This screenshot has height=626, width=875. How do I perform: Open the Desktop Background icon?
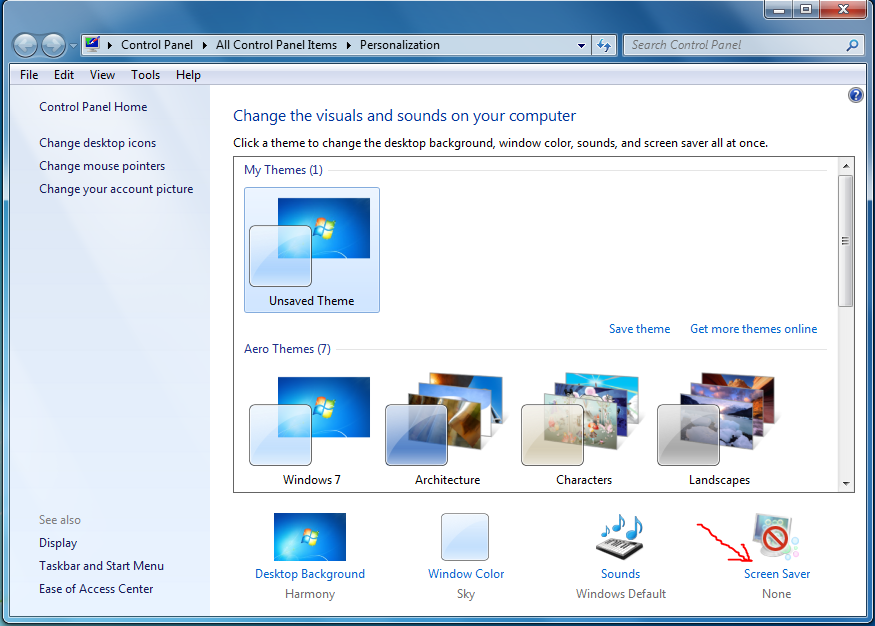309,537
